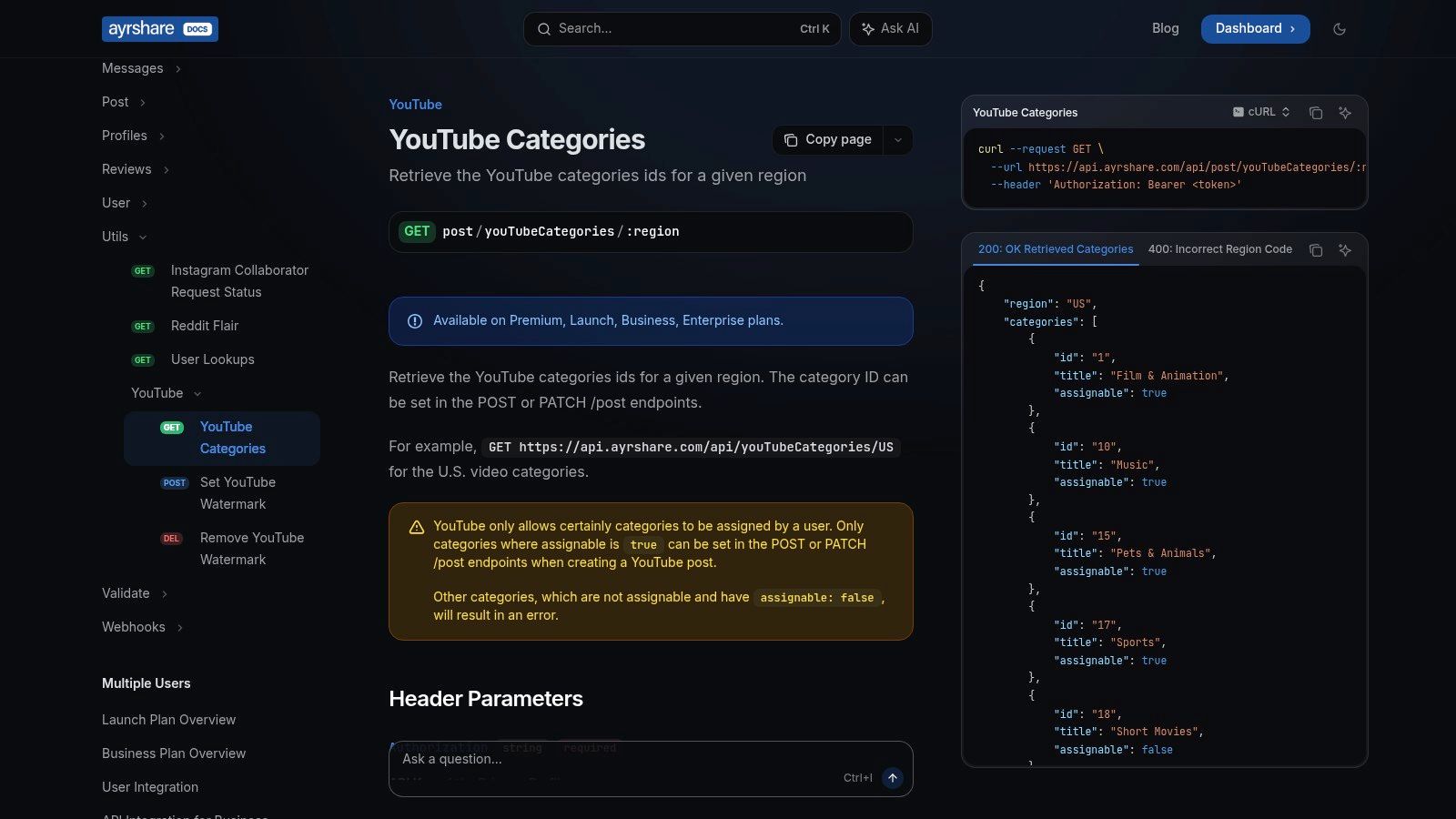Click the endpoint path post/youTubeCategories/:region
Screen dimensions: 1456x819
pyautogui.click(x=561, y=232)
